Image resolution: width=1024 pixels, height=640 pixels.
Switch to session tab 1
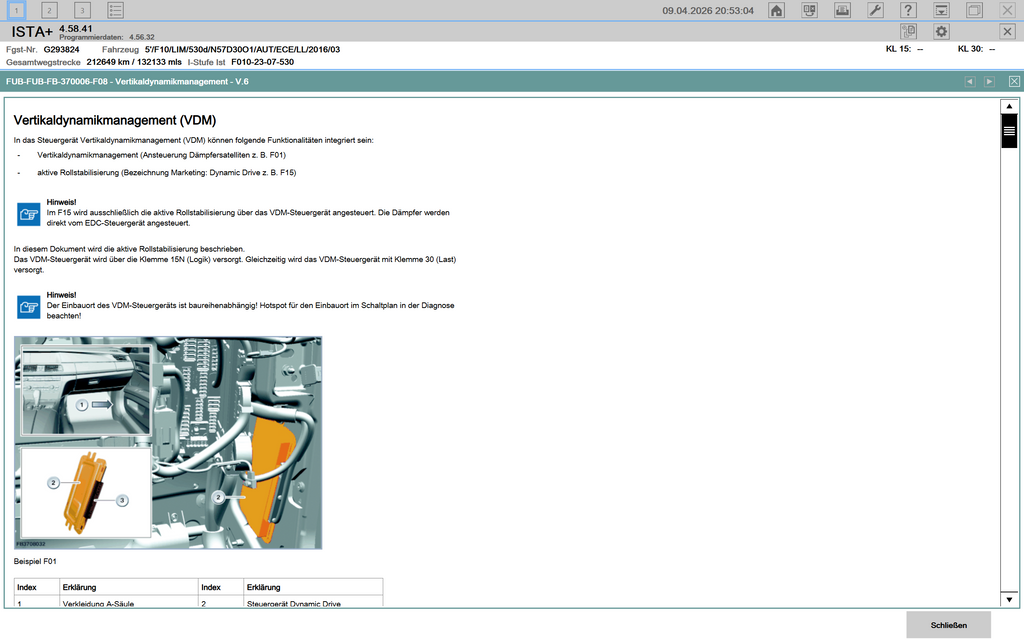17,10
